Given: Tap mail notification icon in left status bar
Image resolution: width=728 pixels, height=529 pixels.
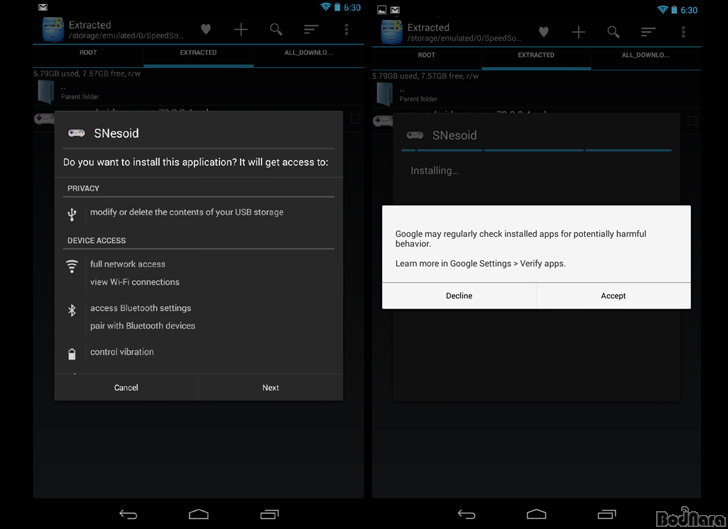Looking at the screenshot, I should 43,7.
